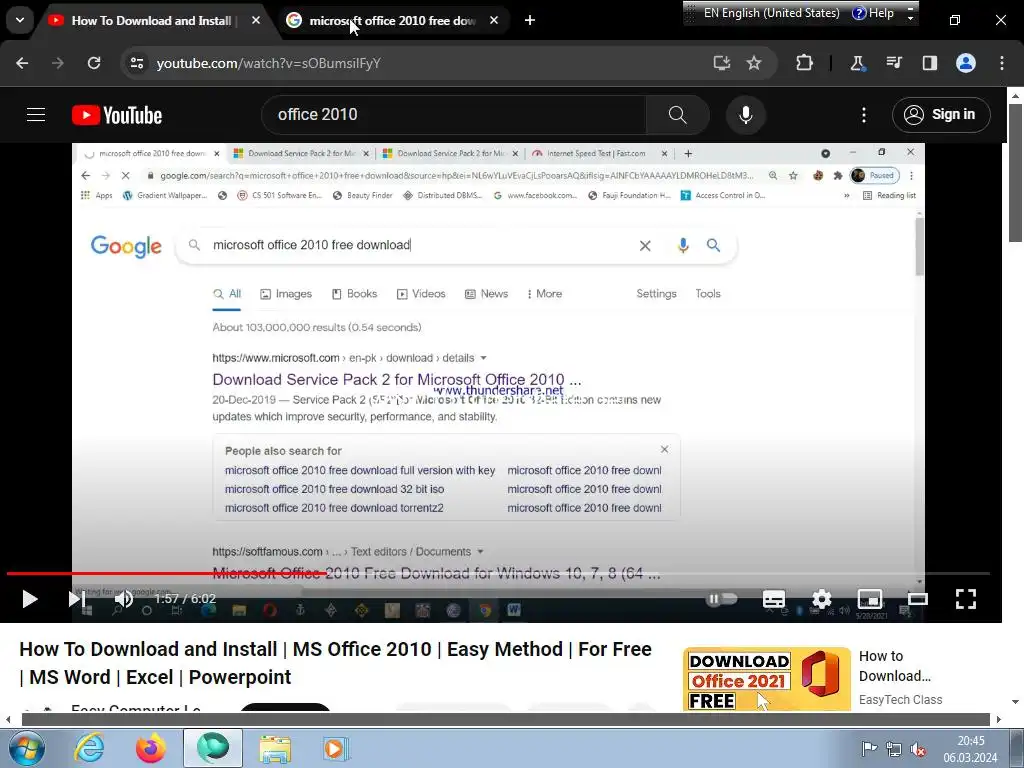Open network icon in system tray
The image size is (1024, 768).
click(893, 749)
